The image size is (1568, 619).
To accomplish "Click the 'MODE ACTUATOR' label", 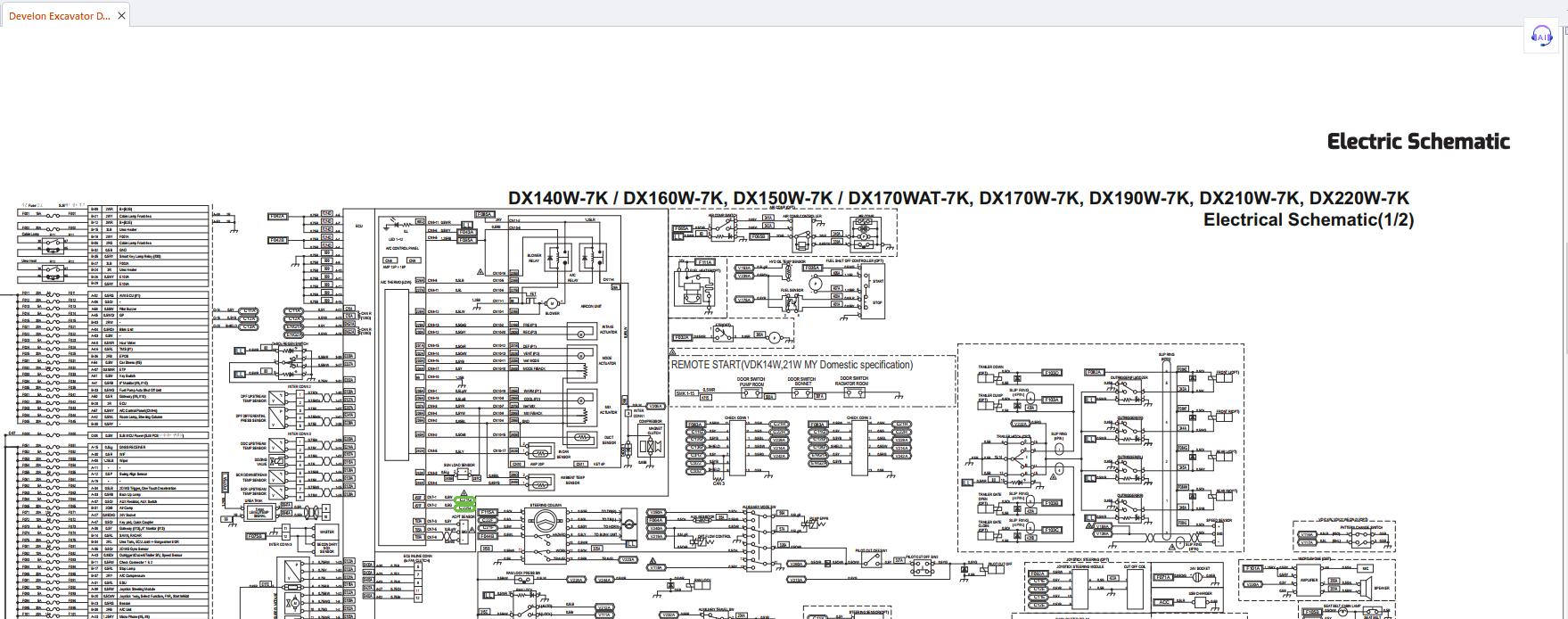I will click(x=608, y=363).
